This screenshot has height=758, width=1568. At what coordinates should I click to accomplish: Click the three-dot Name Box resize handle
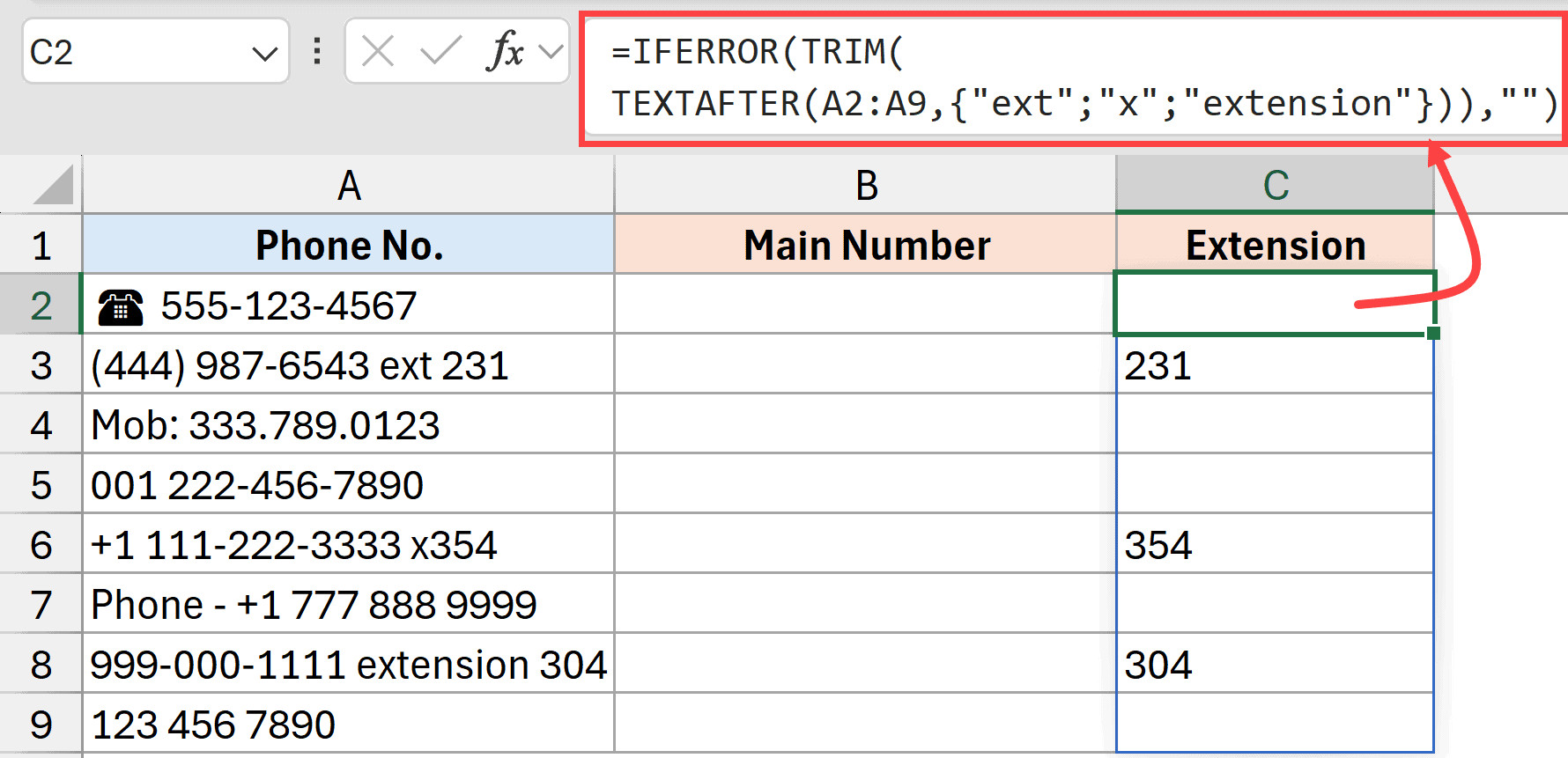point(317,52)
